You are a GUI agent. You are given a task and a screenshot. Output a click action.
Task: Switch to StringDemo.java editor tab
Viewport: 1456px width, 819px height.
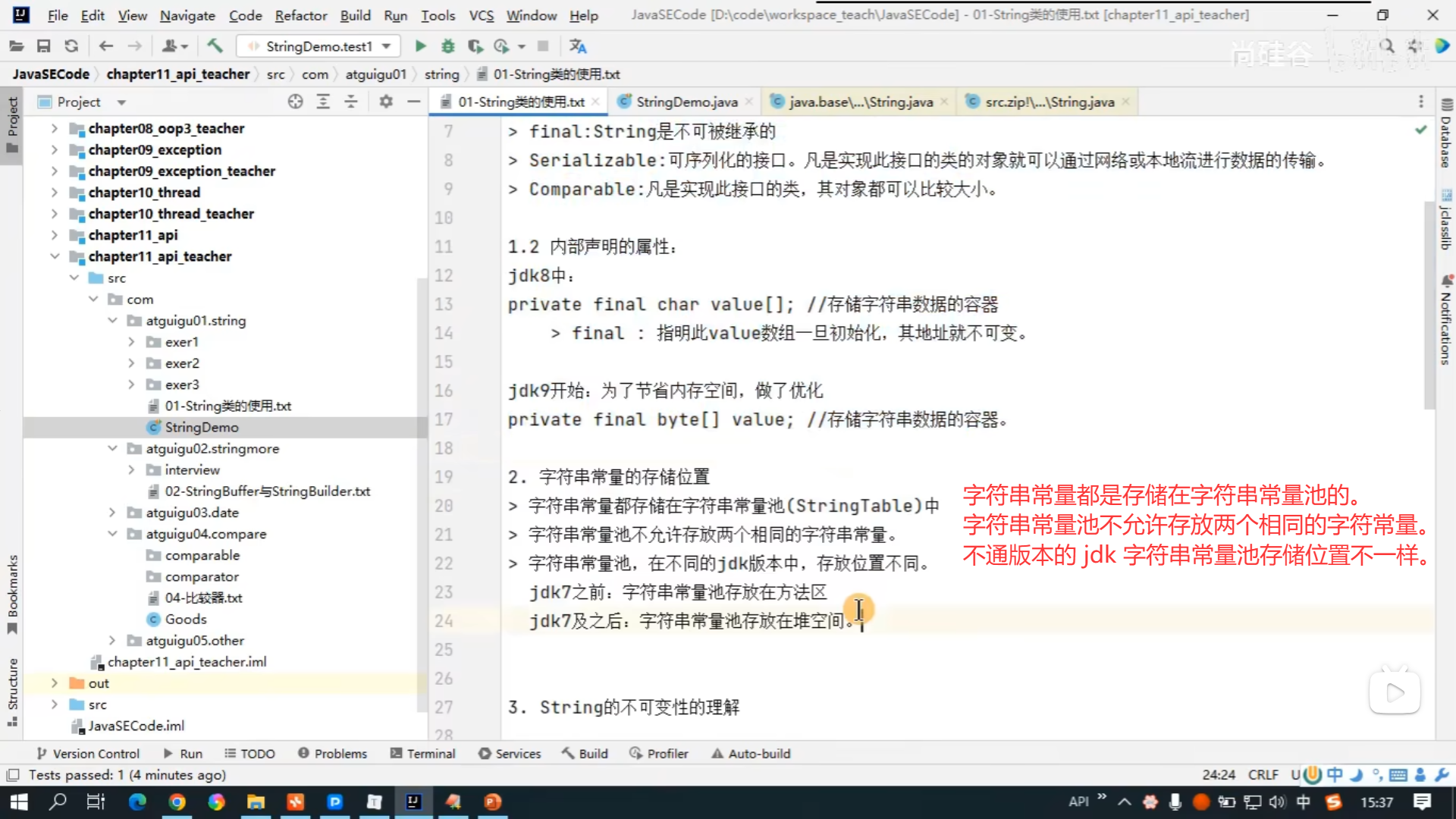686,102
